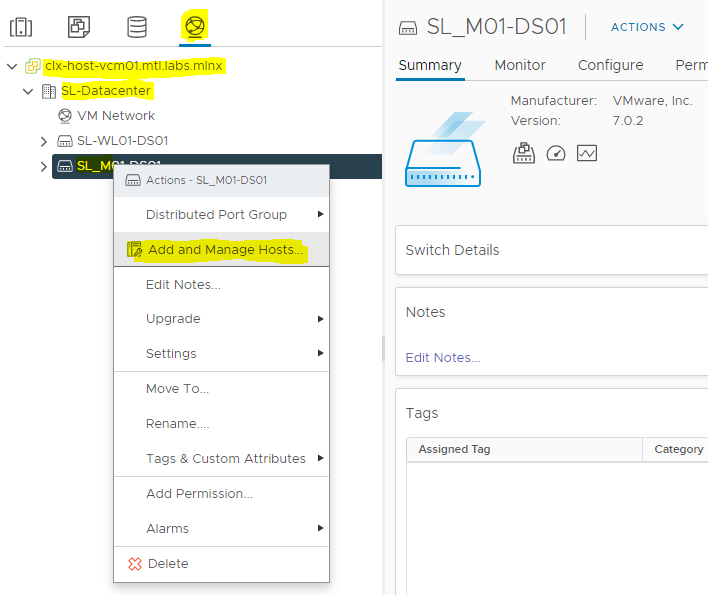The width and height of the screenshot is (708, 595).
Task: Click the port groups icon under Version
Action: [x=524, y=153]
